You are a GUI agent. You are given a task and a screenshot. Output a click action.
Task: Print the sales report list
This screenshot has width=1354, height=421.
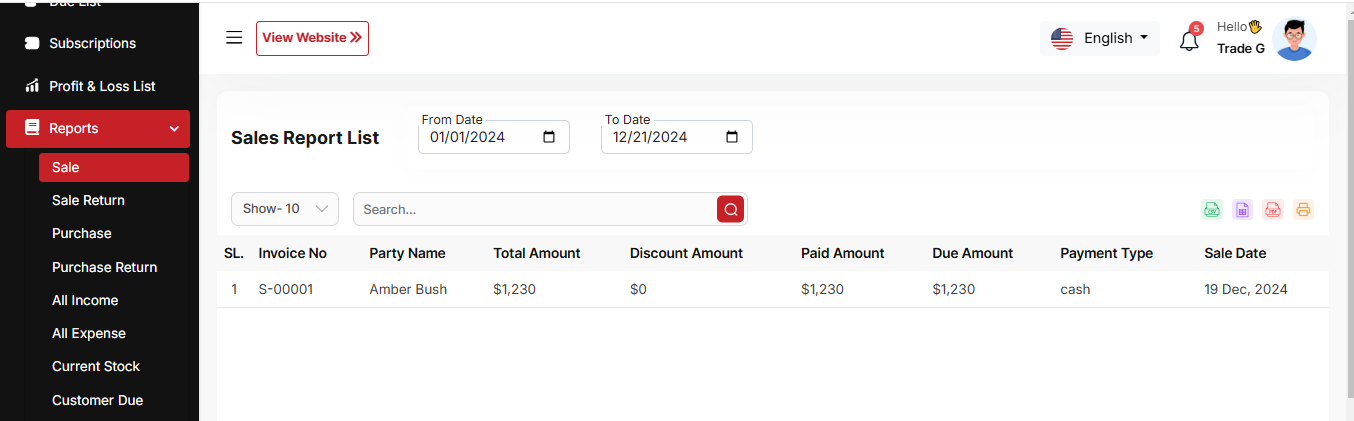coord(1302,209)
